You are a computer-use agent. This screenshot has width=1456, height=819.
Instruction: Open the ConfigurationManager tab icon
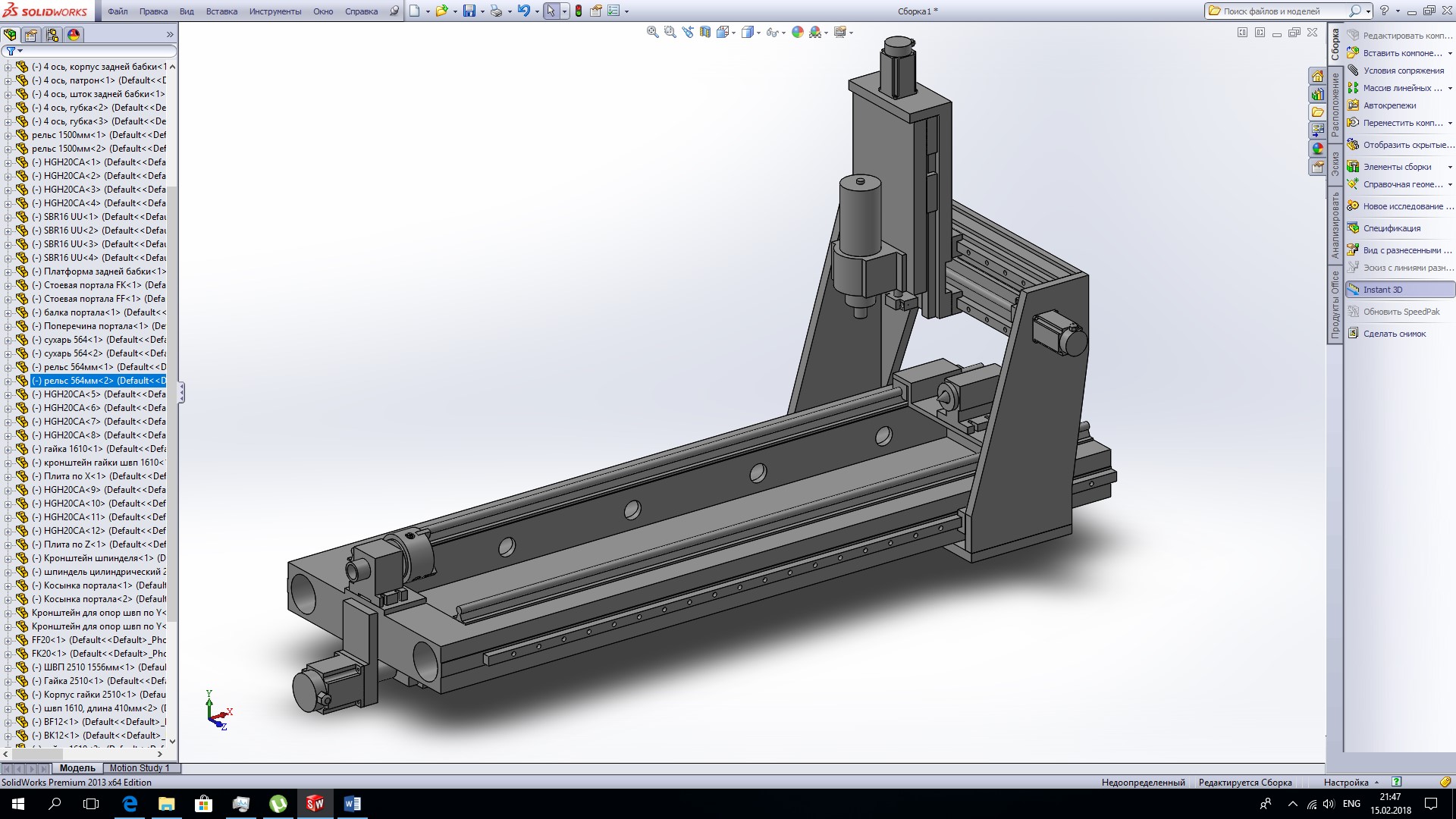click(x=52, y=35)
